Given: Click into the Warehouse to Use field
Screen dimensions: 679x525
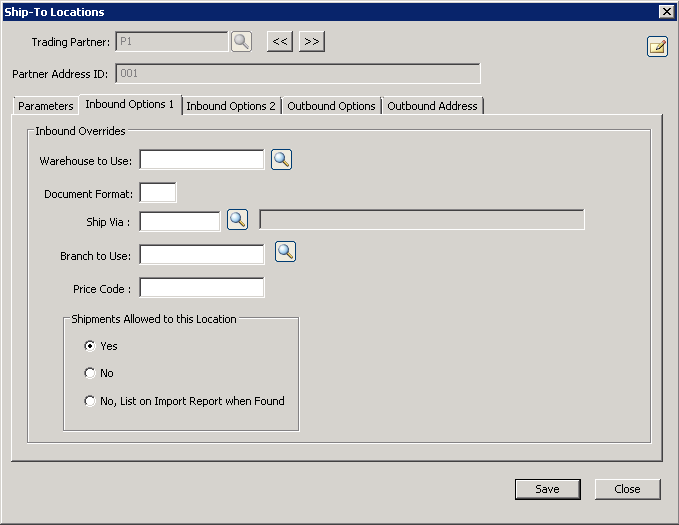Looking at the screenshot, I should point(202,160).
